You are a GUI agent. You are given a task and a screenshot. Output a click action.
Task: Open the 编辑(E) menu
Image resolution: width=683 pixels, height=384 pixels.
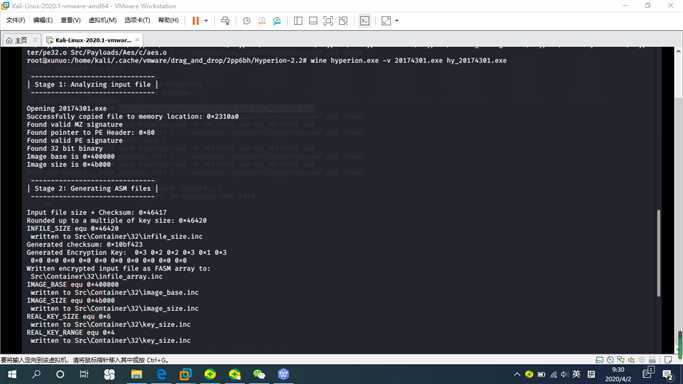43,20
